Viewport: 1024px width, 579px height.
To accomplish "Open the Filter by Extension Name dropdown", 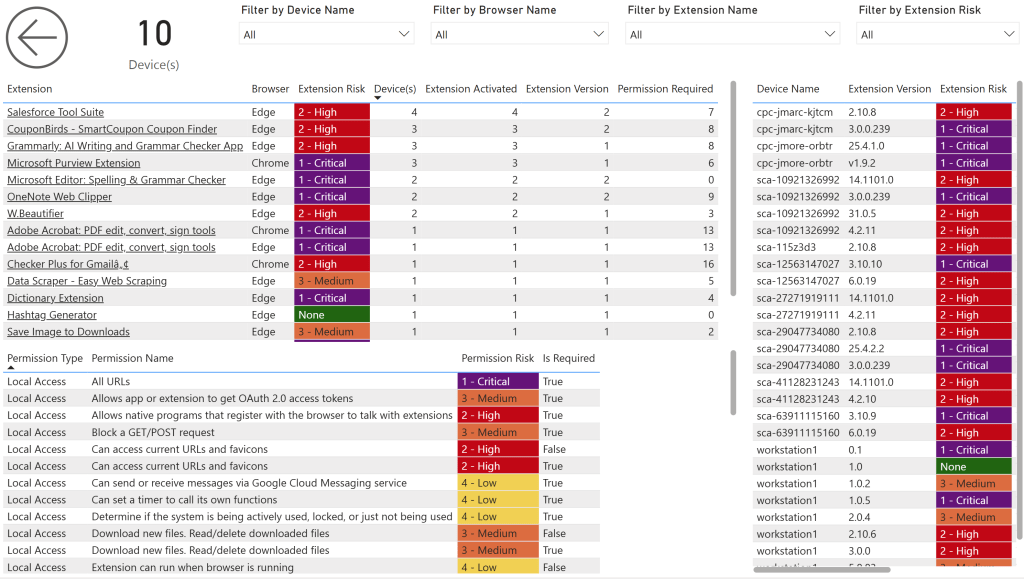I will [x=732, y=34].
